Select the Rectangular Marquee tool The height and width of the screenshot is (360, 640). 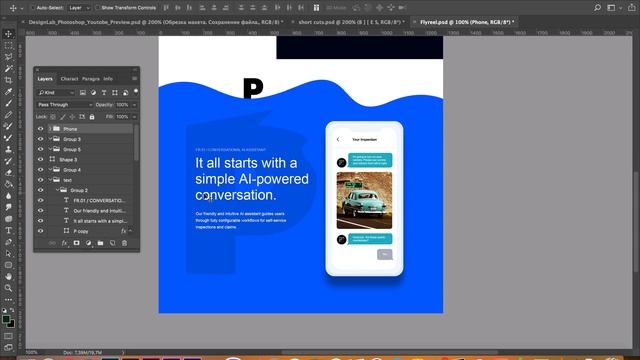coord(8,46)
